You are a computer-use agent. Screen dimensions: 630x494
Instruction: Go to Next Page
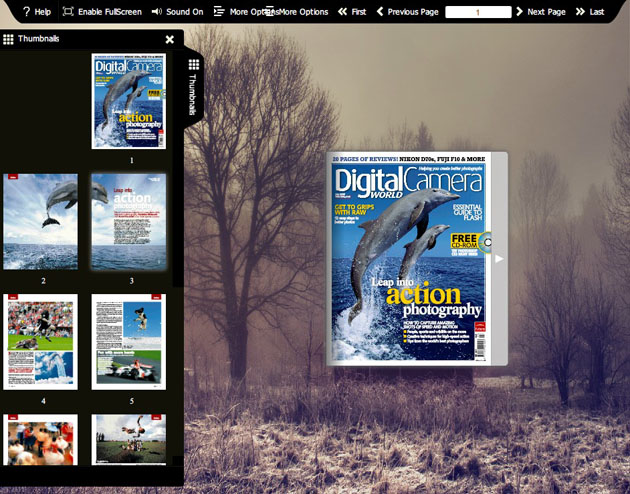coord(541,12)
